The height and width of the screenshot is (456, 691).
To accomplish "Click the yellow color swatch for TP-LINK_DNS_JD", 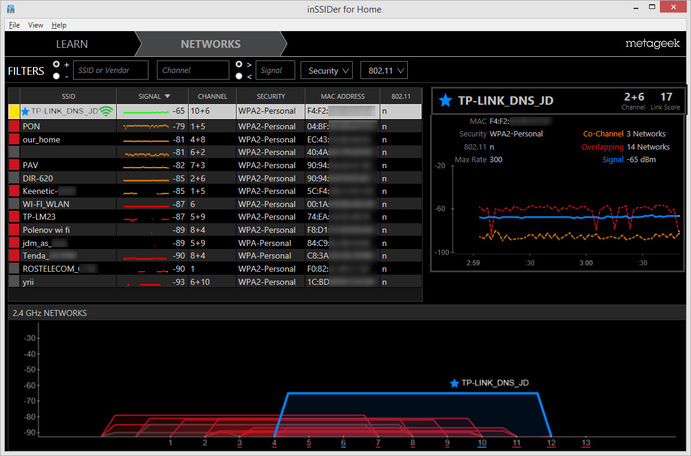I will pyautogui.click(x=13, y=111).
